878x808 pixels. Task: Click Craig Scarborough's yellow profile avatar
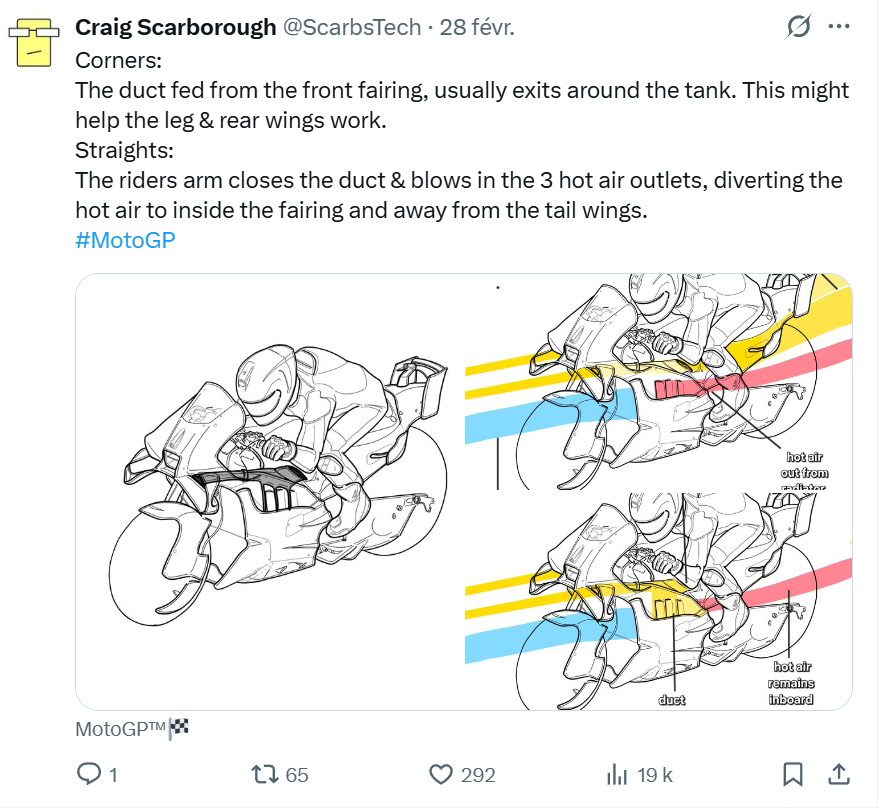pos(37,41)
